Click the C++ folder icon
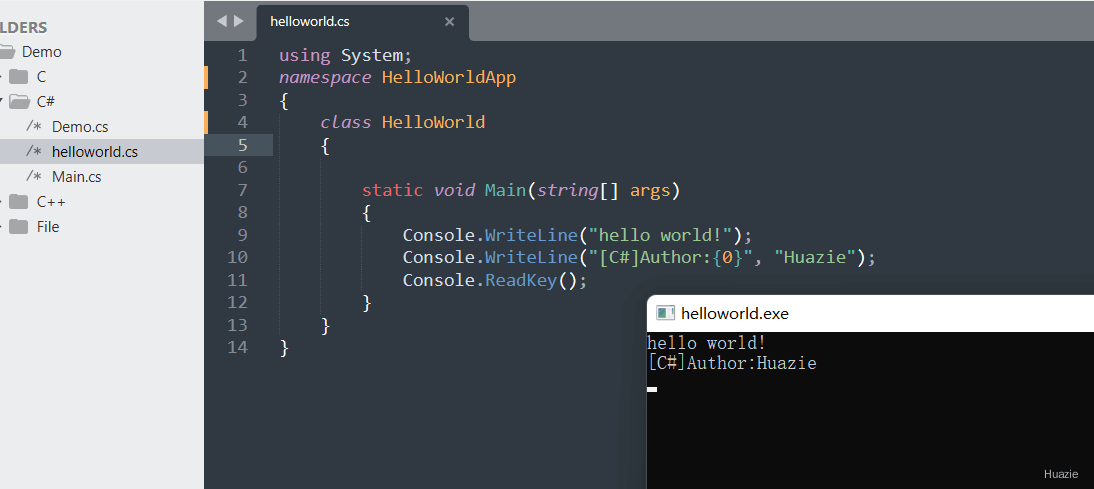Screen dimensions: 1094x489 pos(19,202)
